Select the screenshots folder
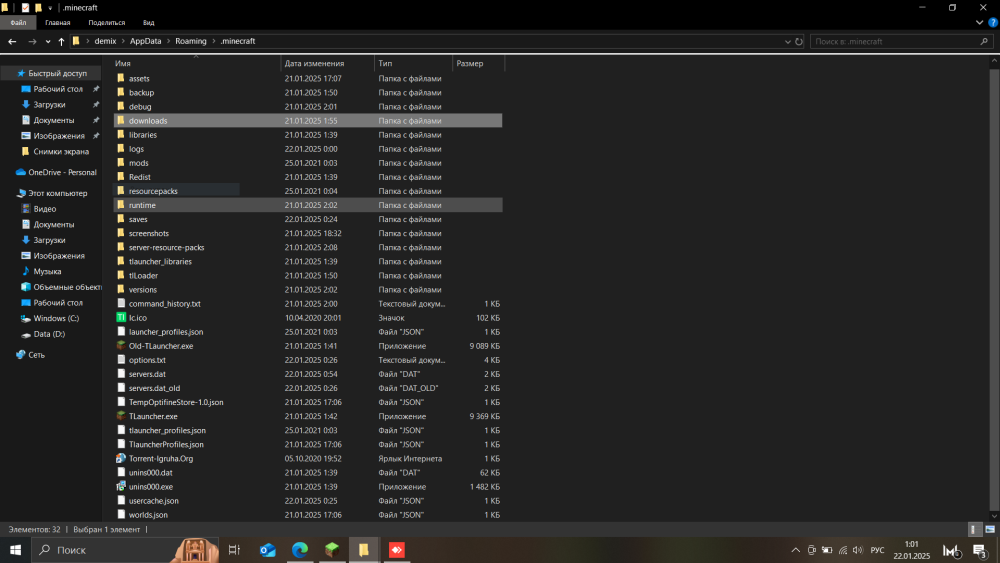This screenshot has height=563, width=1000. [307, 233]
